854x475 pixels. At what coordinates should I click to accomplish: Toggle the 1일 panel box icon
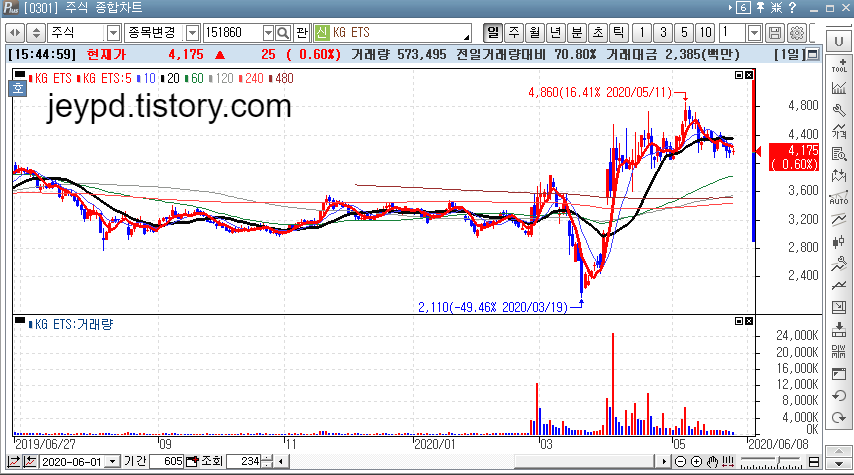click(x=813, y=54)
